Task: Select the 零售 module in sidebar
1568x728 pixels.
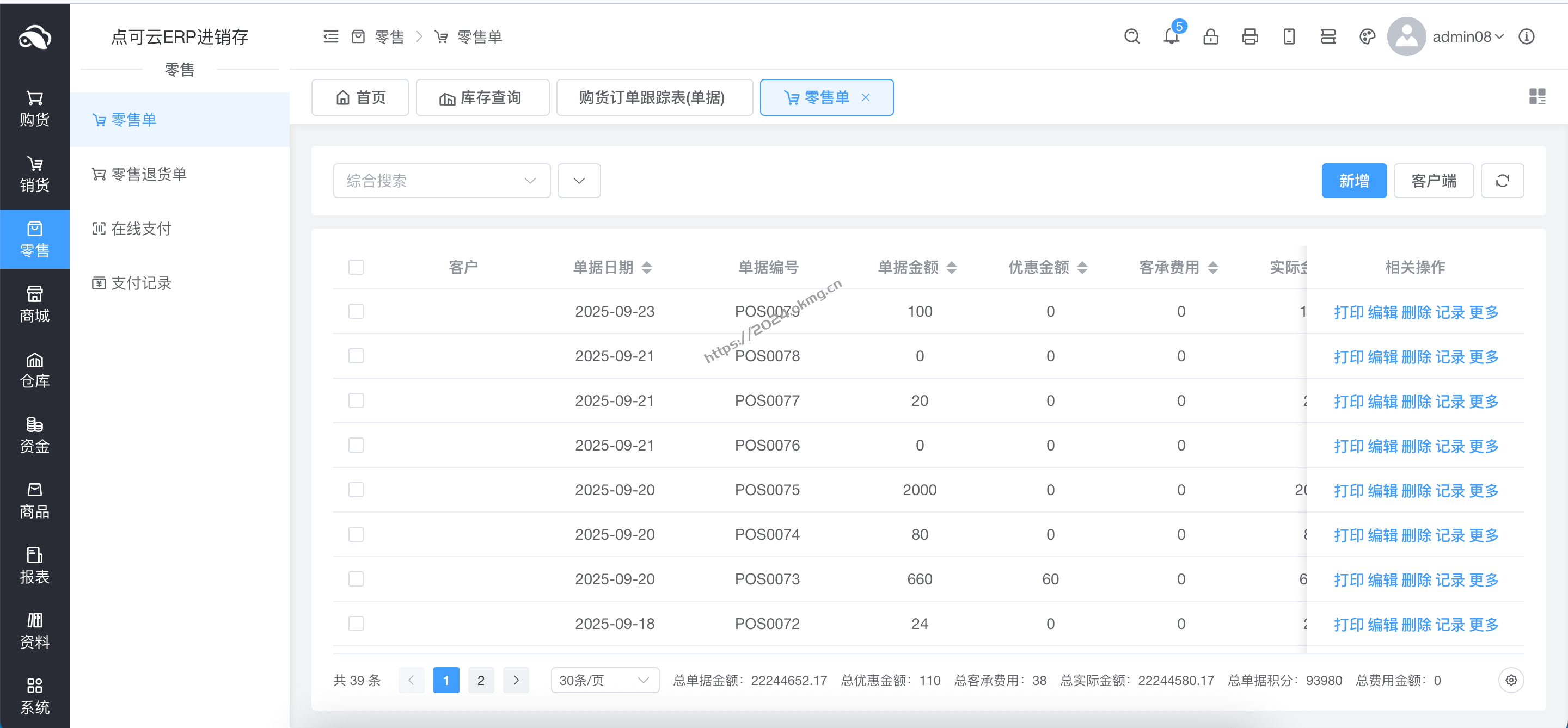Action: coord(35,239)
